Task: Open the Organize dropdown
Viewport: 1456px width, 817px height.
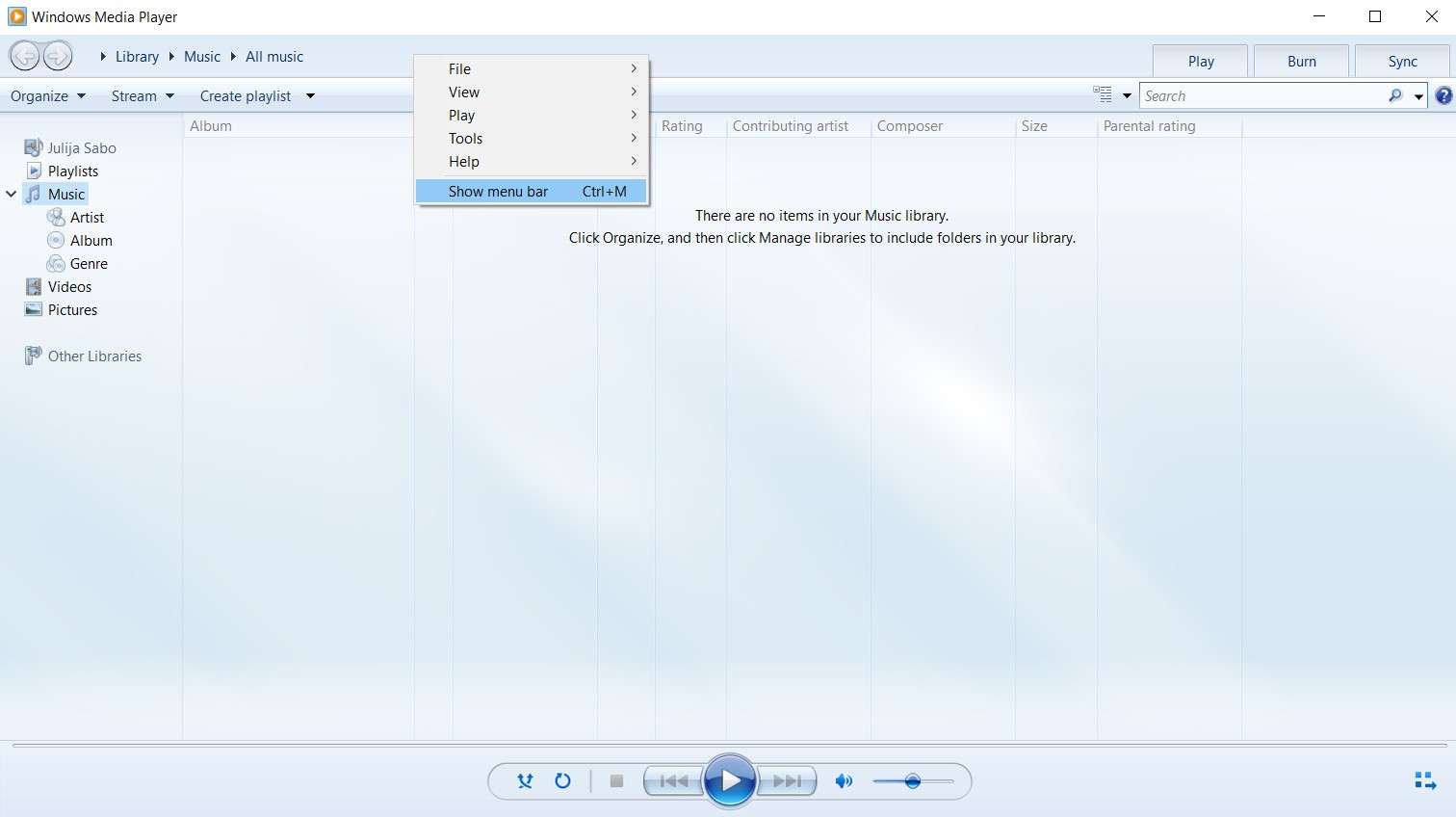Action: pos(48,95)
